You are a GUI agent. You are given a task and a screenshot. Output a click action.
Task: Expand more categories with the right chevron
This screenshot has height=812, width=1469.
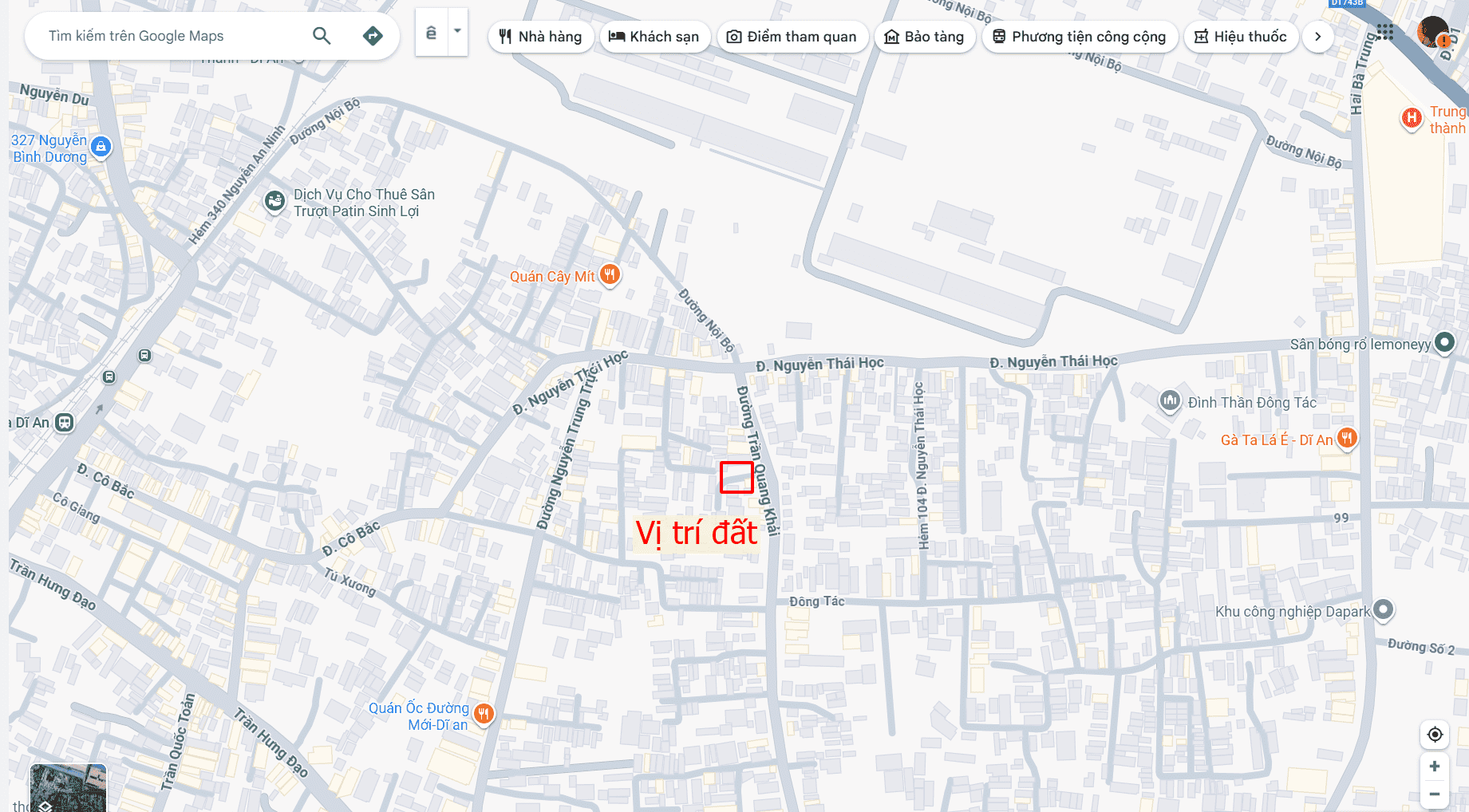click(1318, 37)
